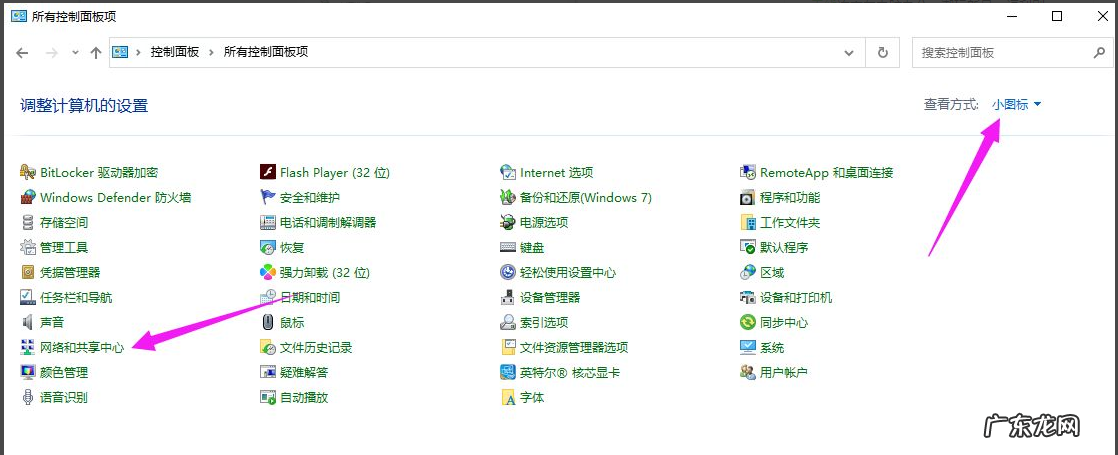Click the search magnifier icon
Image resolution: width=1118 pixels, height=455 pixels.
tap(1098, 53)
